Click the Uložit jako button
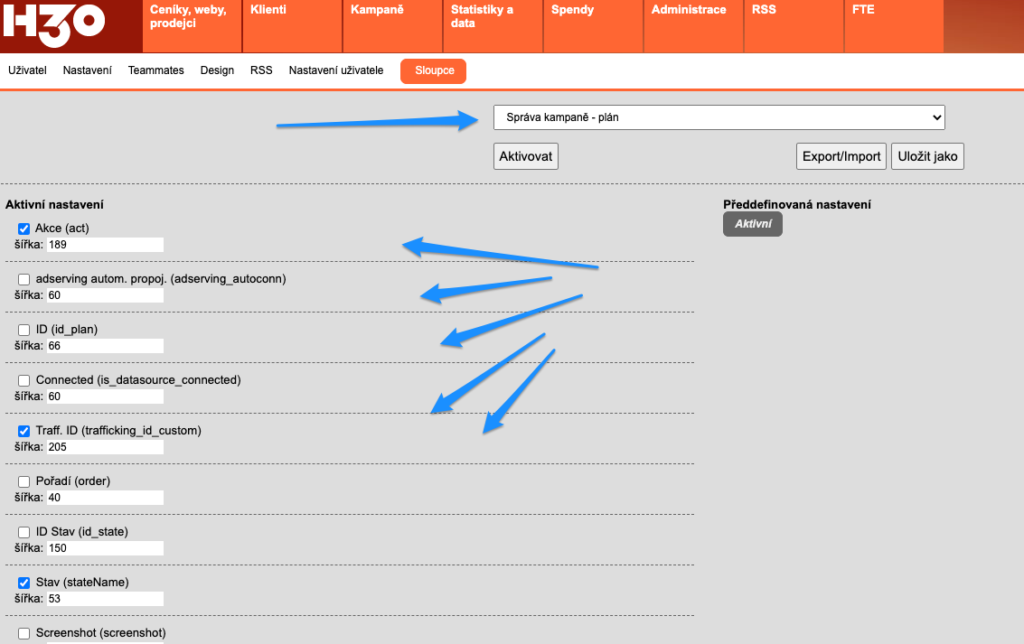Screen dimensions: 1024x644 [x=927, y=157]
